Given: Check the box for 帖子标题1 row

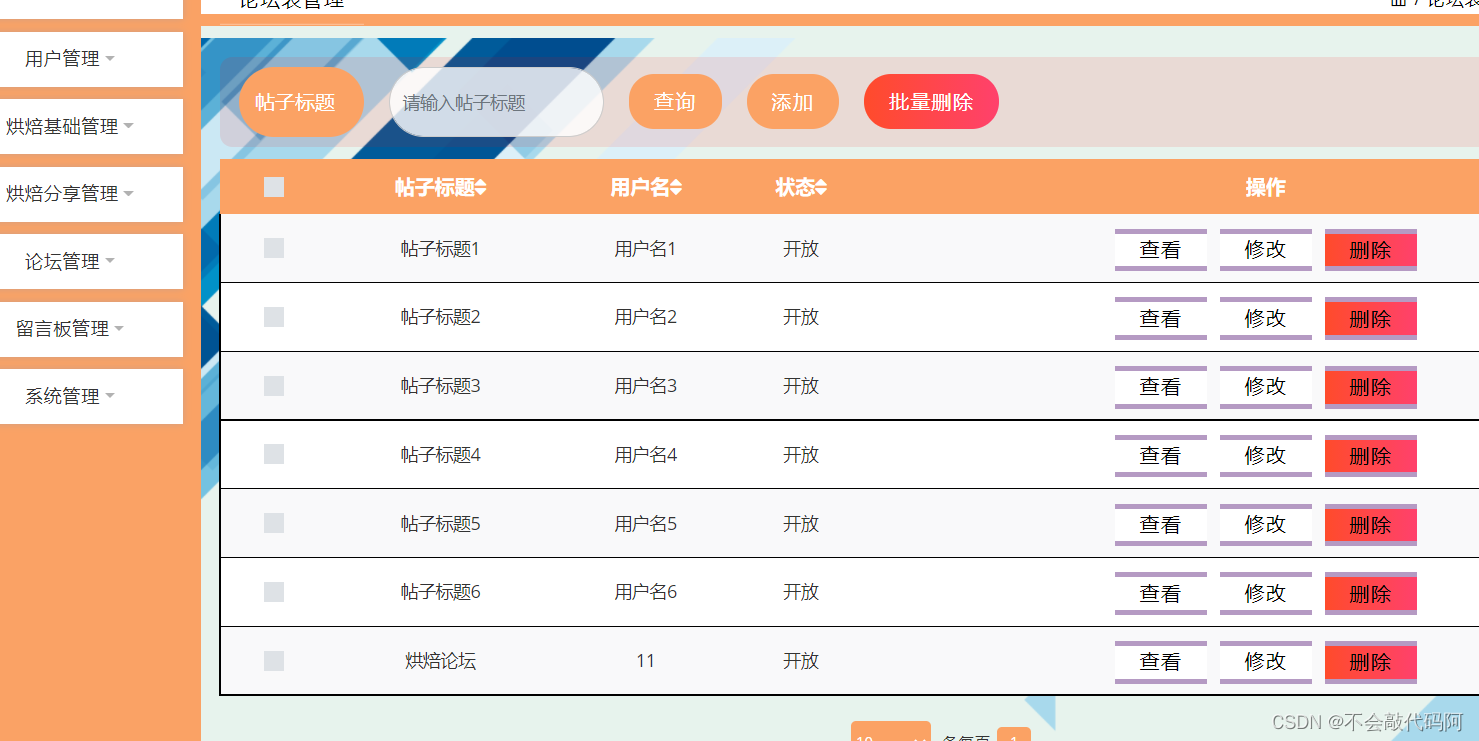Looking at the screenshot, I should point(274,248).
